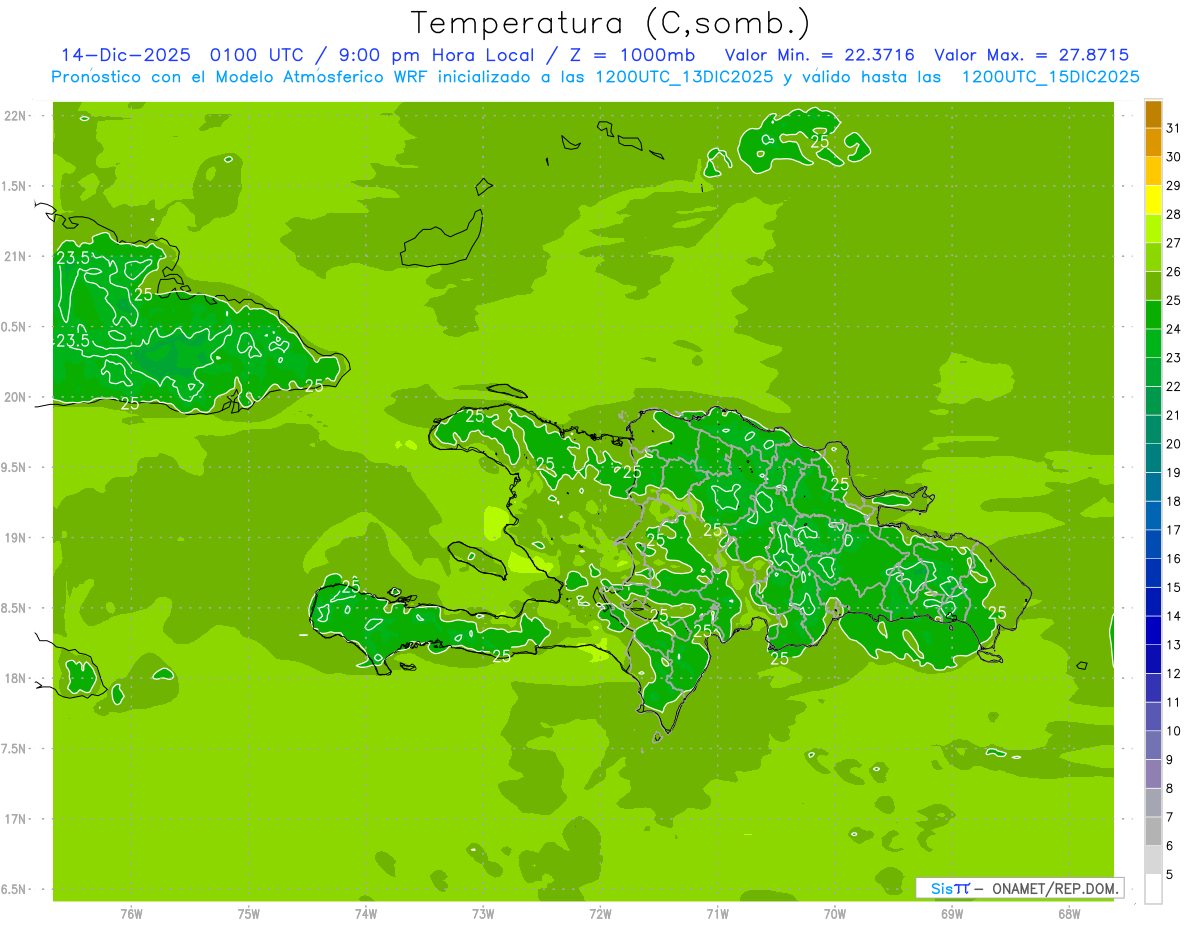Screen dimensions: 1200x927
Task: Click latitude axis label "8.5N"
Action: pos(15,608)
